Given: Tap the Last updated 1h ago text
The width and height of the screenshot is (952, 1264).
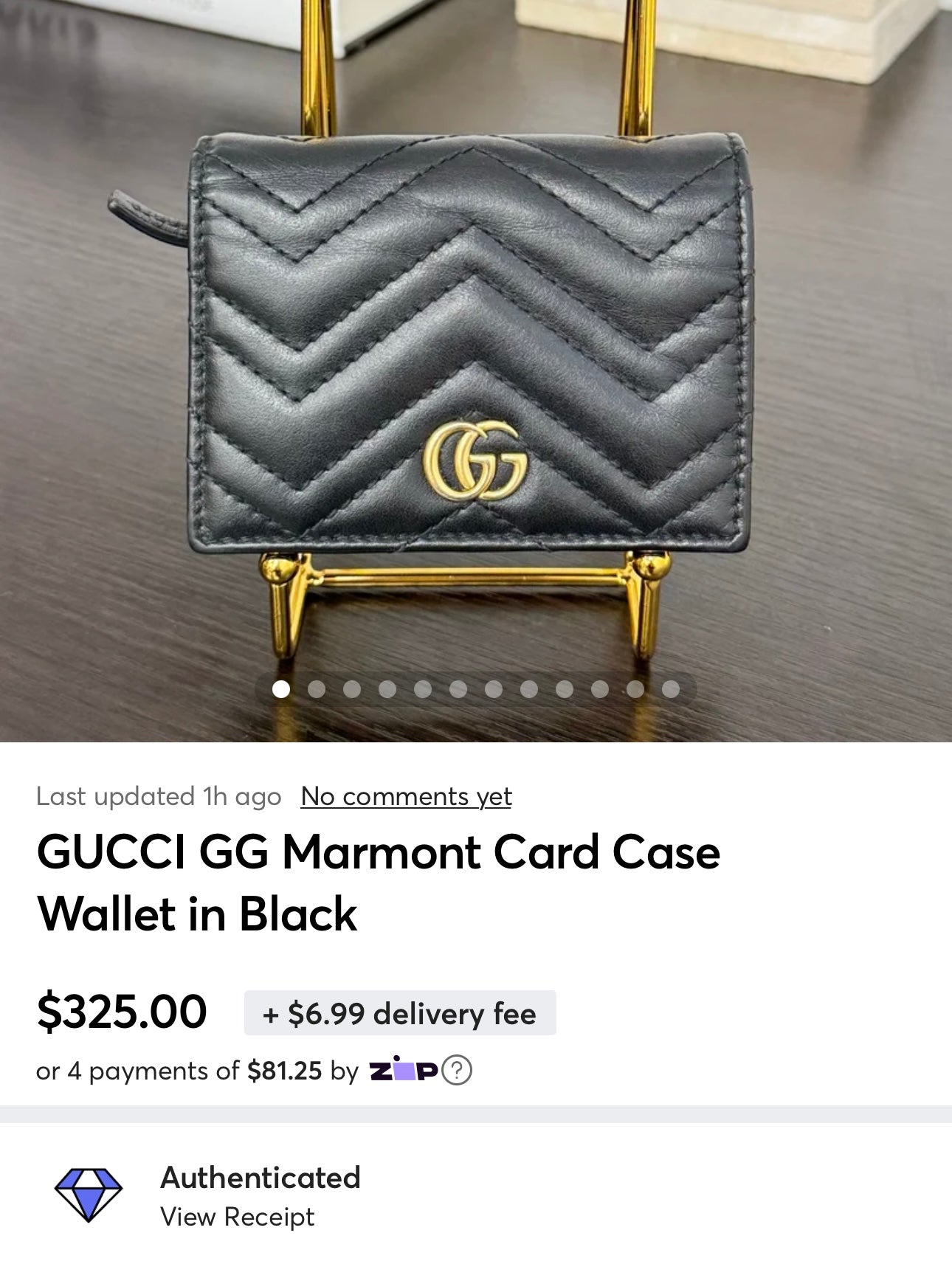Looking at the screenshot, I should (x=159, y=796).
